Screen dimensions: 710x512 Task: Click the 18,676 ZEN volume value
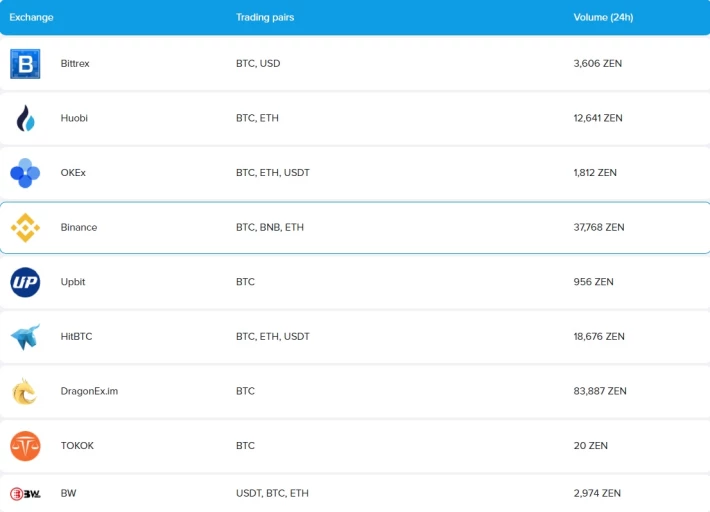pos(599,336)
